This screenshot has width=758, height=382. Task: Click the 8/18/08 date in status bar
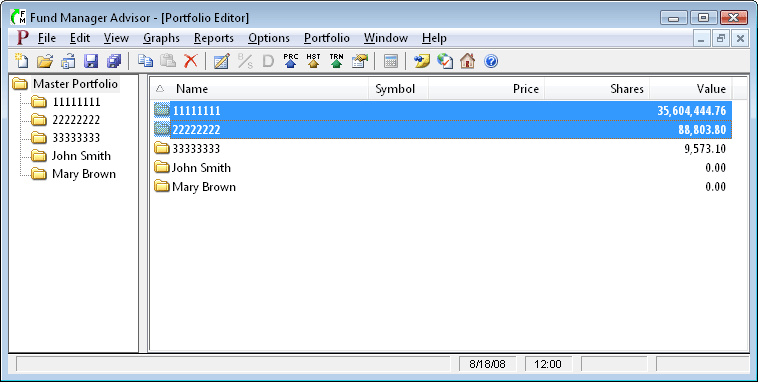click(x=487, y=364)
